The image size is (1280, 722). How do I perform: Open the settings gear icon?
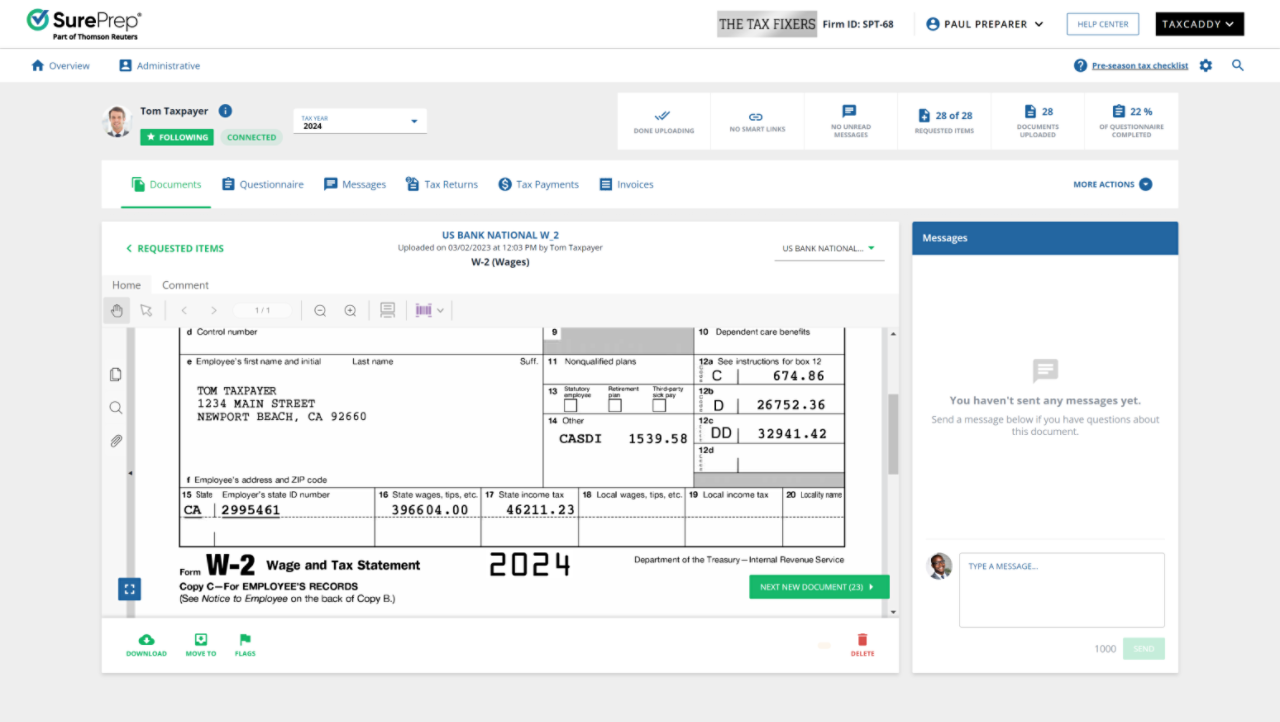click(x=1206, y=66)
